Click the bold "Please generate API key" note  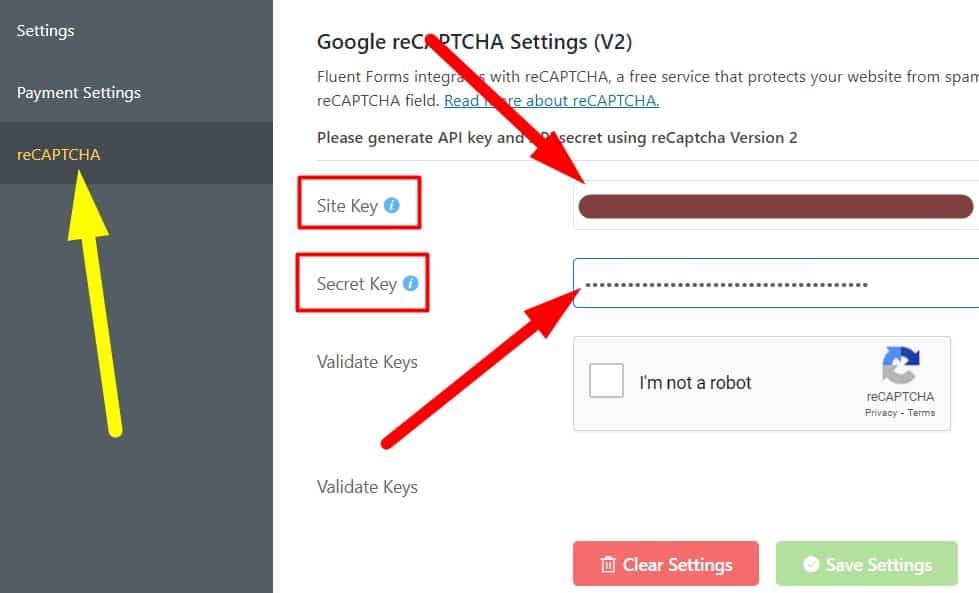click(x=557, y=138)
